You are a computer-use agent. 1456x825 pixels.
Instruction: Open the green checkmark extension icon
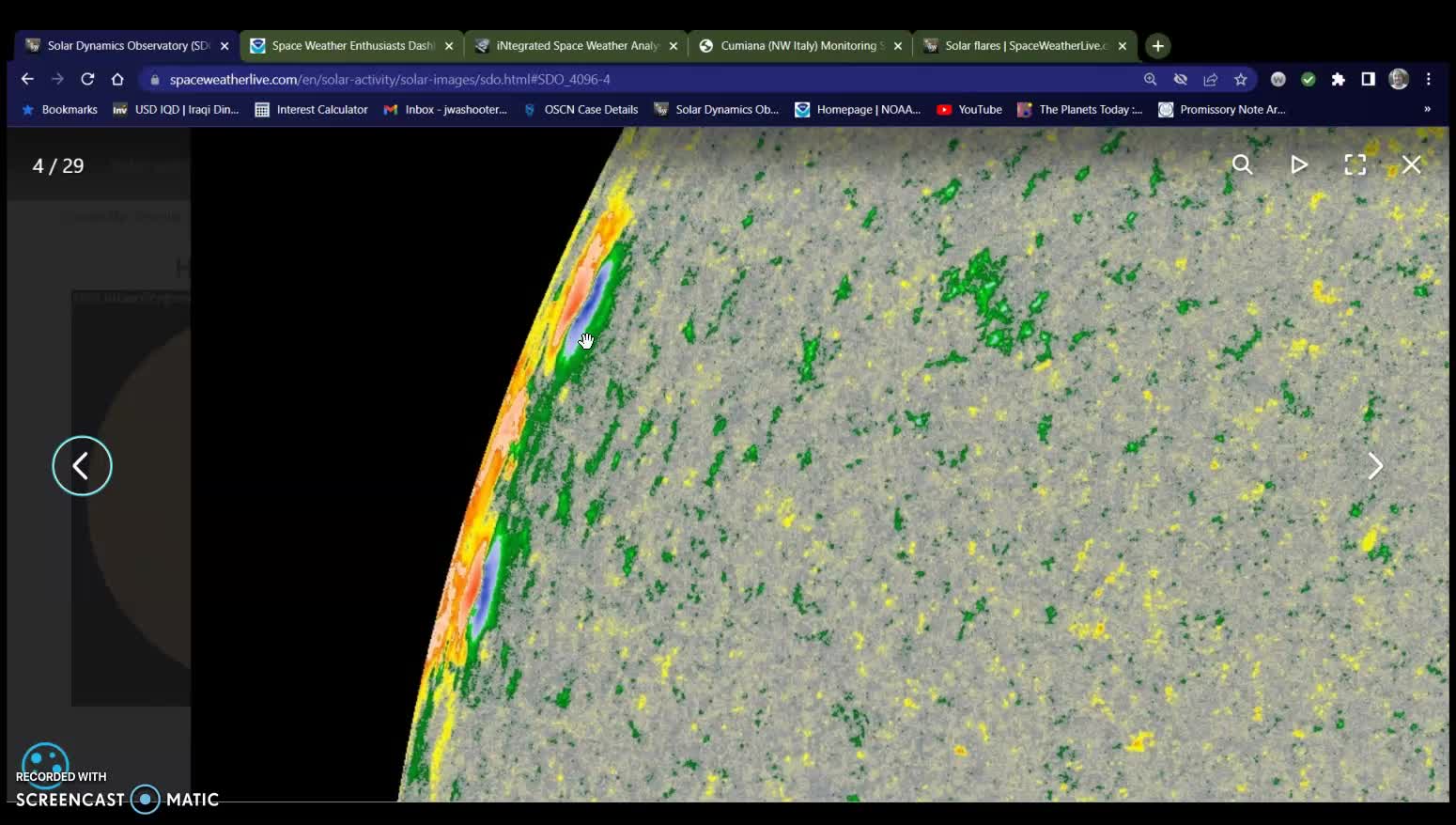pos(1308,80)
